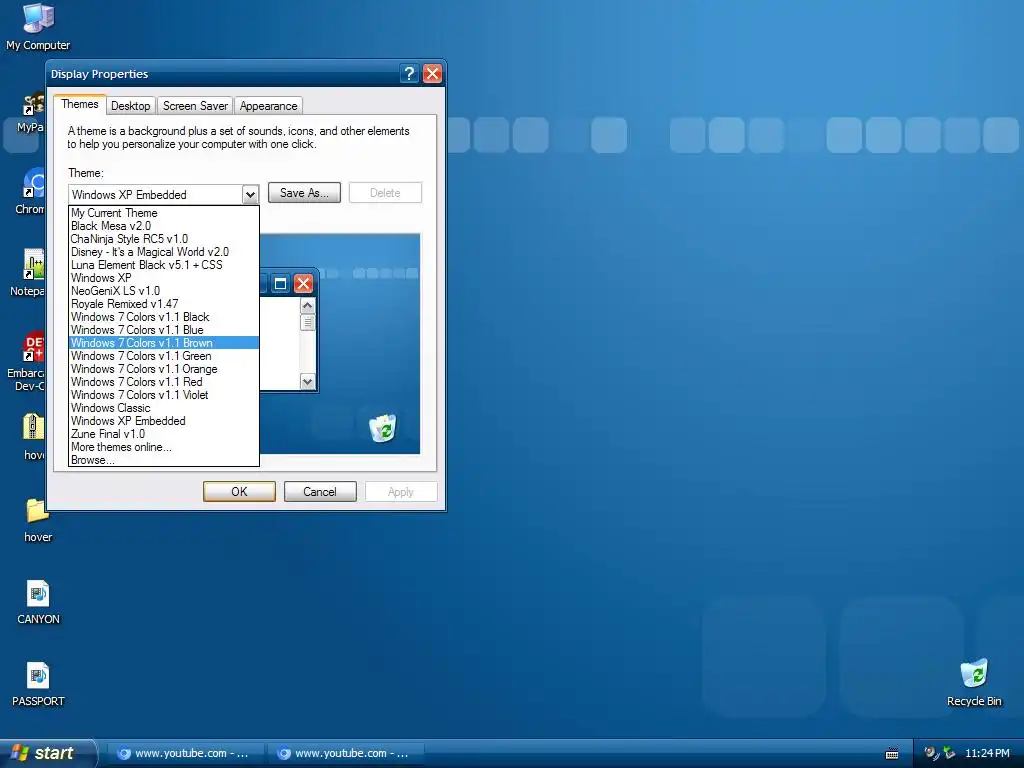Click the on-screen keyboard tray icon
1024x768 pixels.
[891, 754]
